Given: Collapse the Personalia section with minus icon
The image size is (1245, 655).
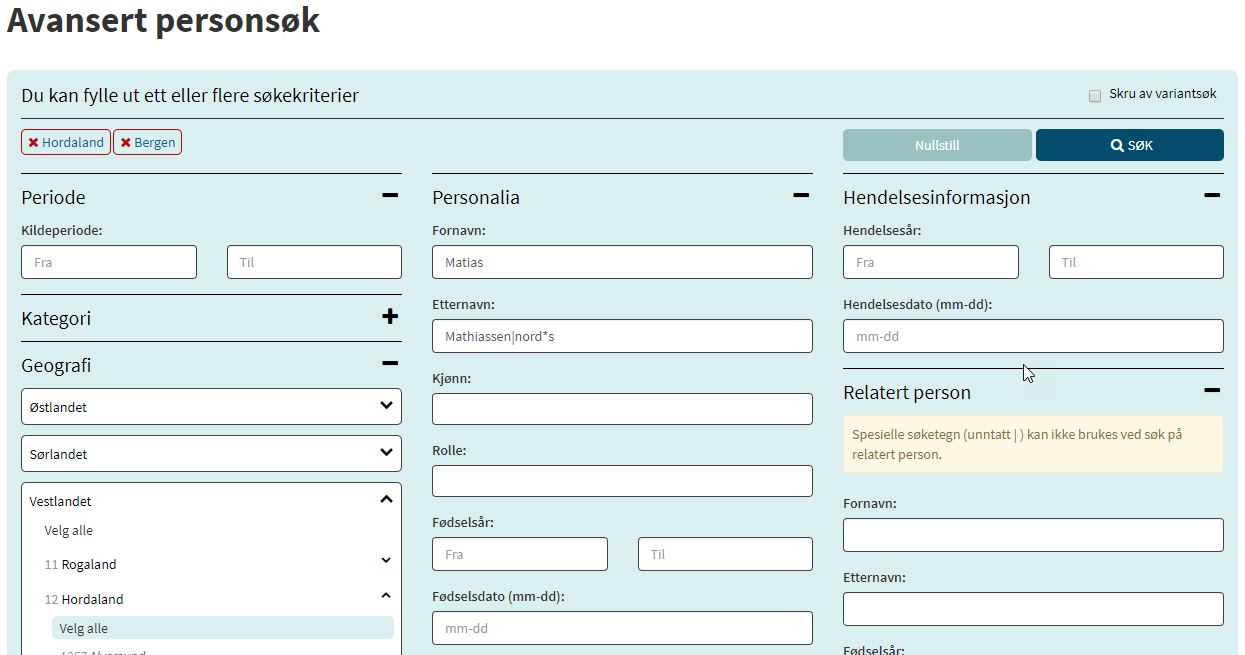Looking at the screenshot, I should tap(801, 196).
